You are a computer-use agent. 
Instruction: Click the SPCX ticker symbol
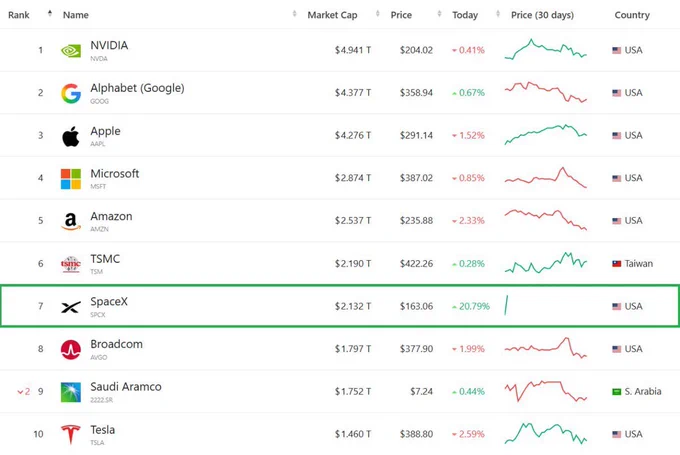(98, 314)
